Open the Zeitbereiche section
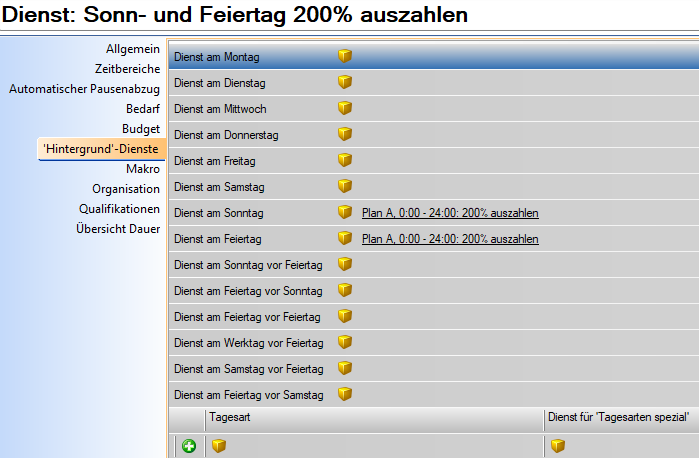699x458 pixels. (127, 69)
